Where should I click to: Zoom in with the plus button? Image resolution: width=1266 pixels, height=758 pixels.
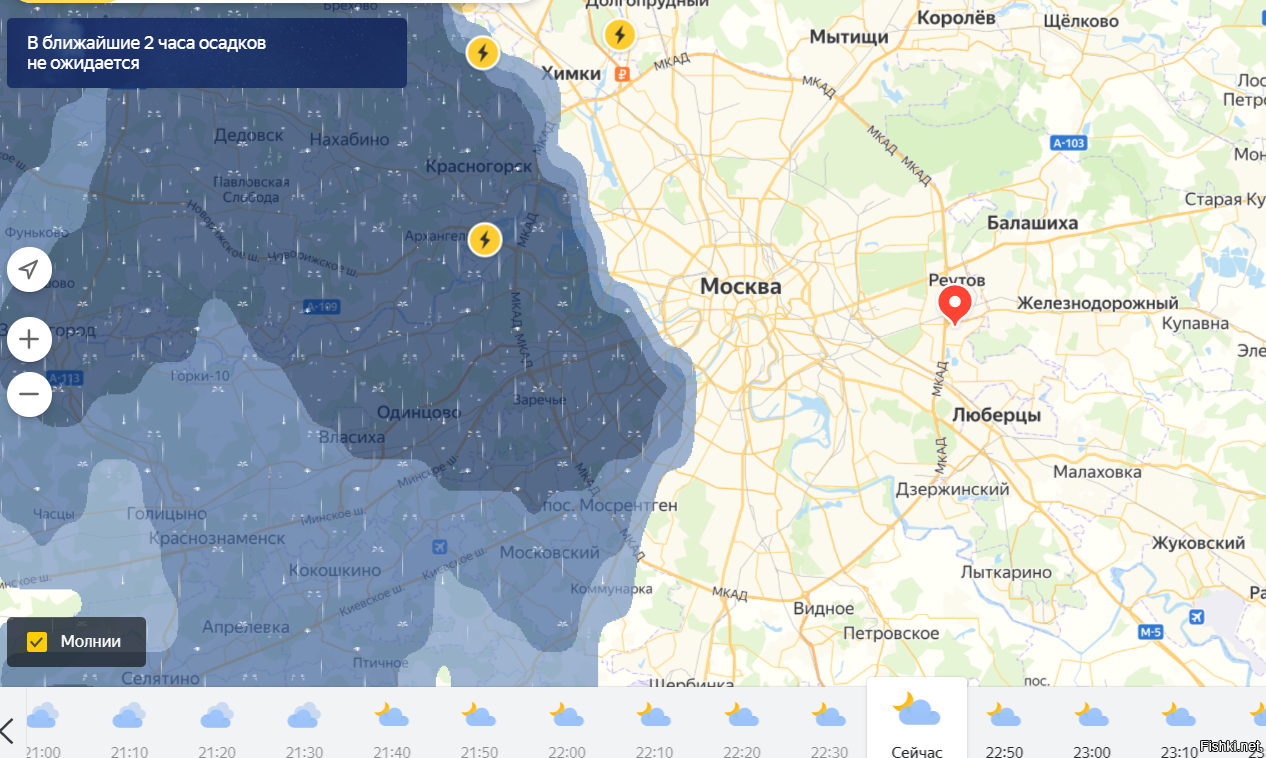click(x=30, y=341)
